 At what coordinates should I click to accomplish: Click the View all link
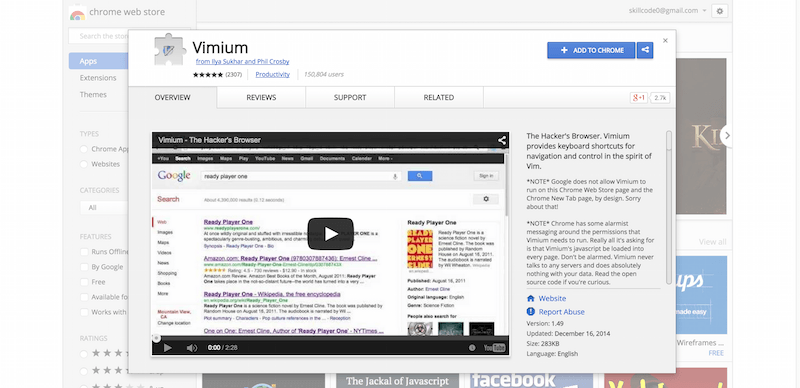(x=712, y=241)
